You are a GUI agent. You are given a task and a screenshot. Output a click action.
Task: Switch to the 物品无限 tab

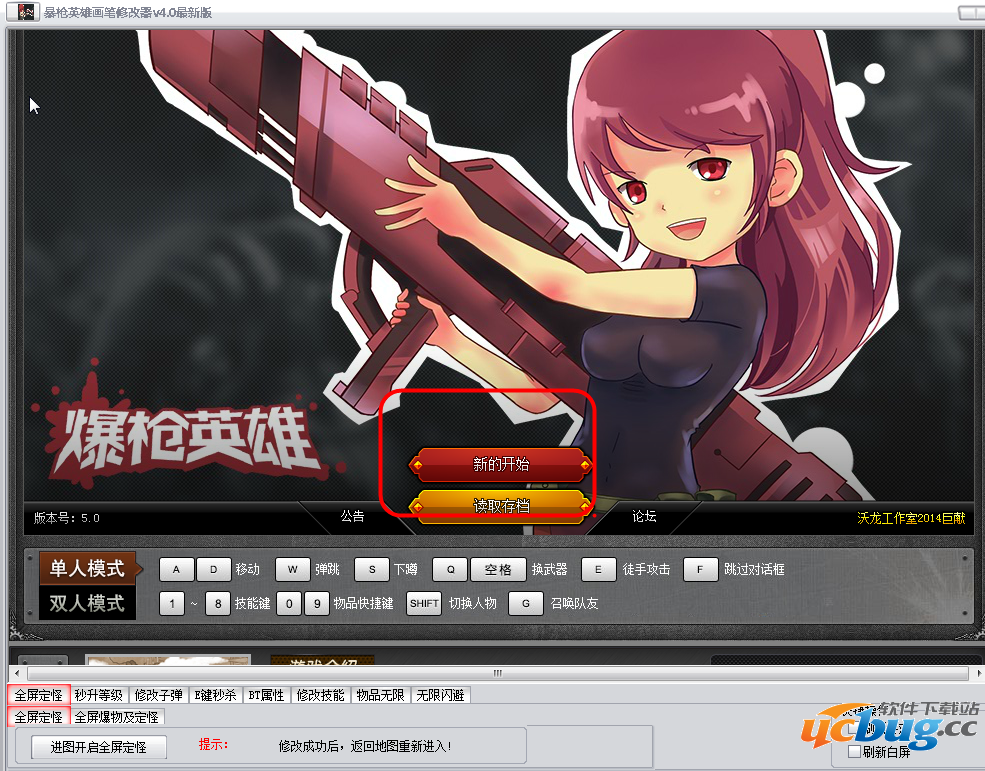click(x=381, y=695)
